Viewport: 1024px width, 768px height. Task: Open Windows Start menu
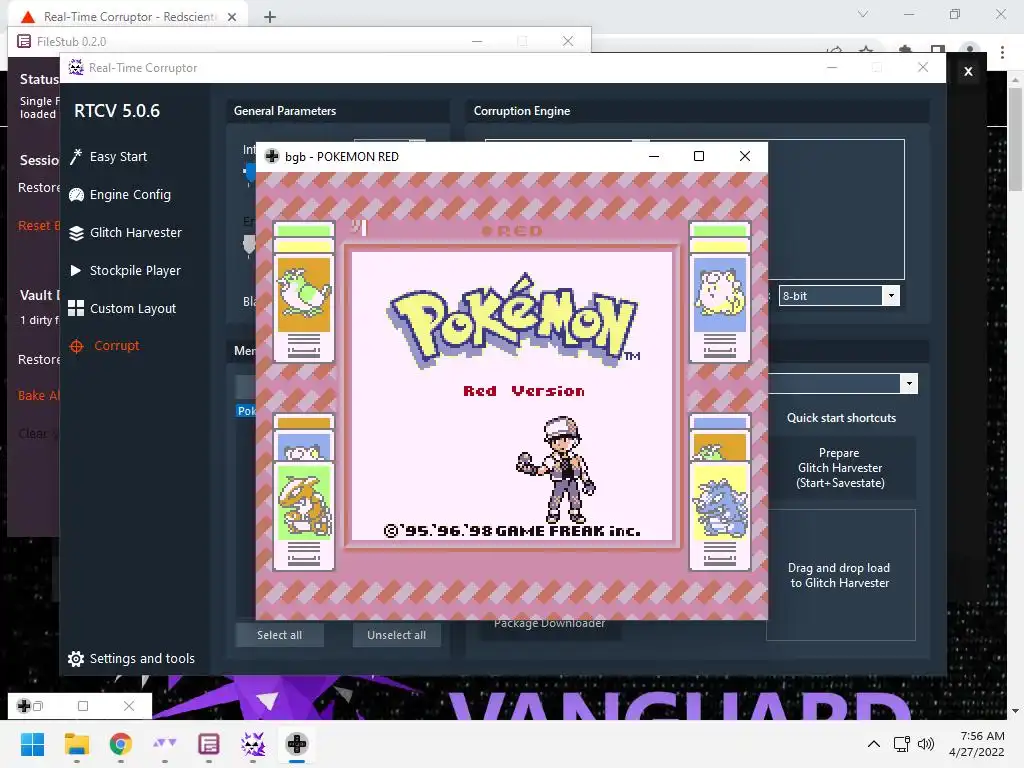[32, 744]
